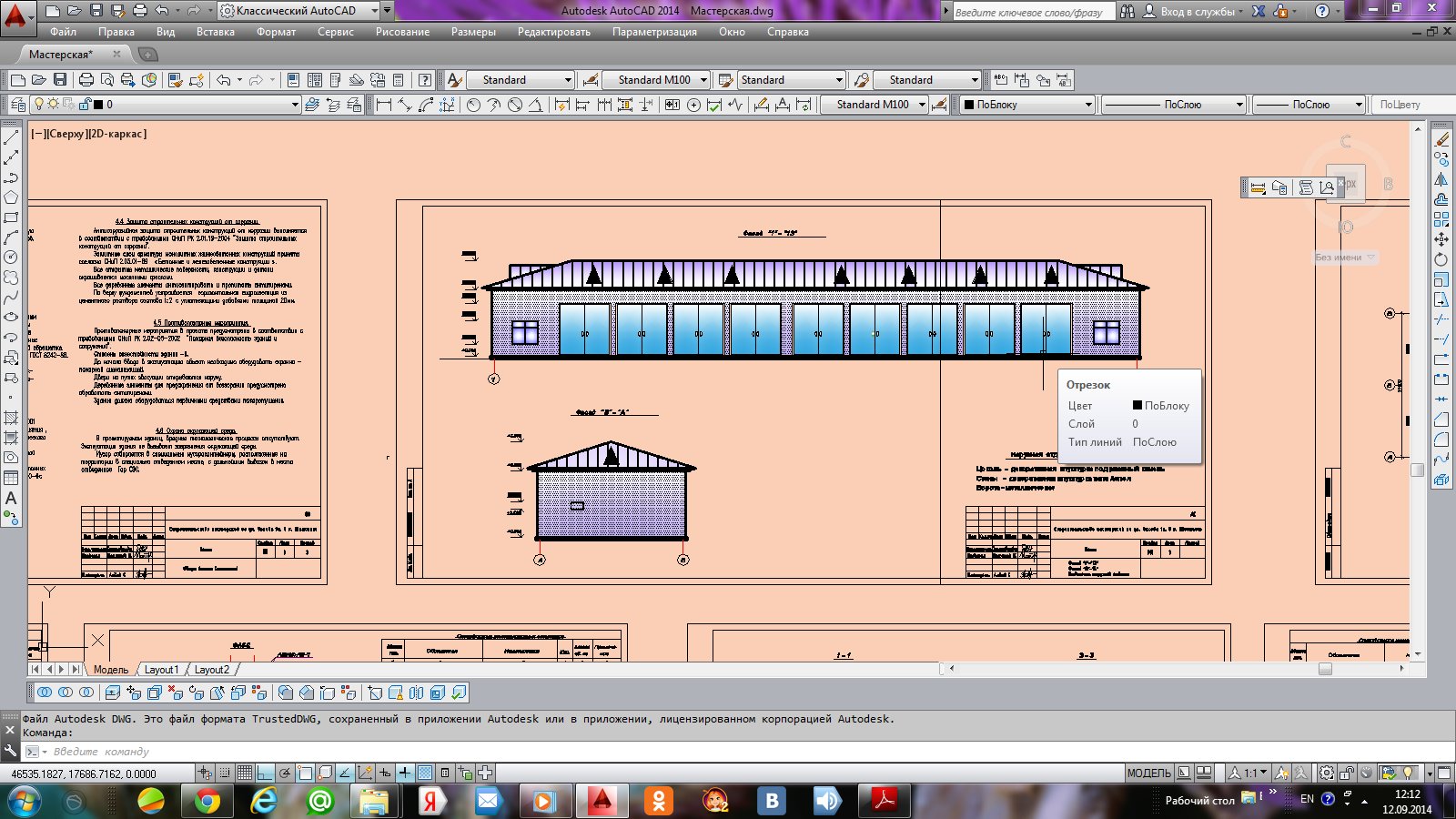Click the [2D-каркас] visual style control

tap(117, 134)
